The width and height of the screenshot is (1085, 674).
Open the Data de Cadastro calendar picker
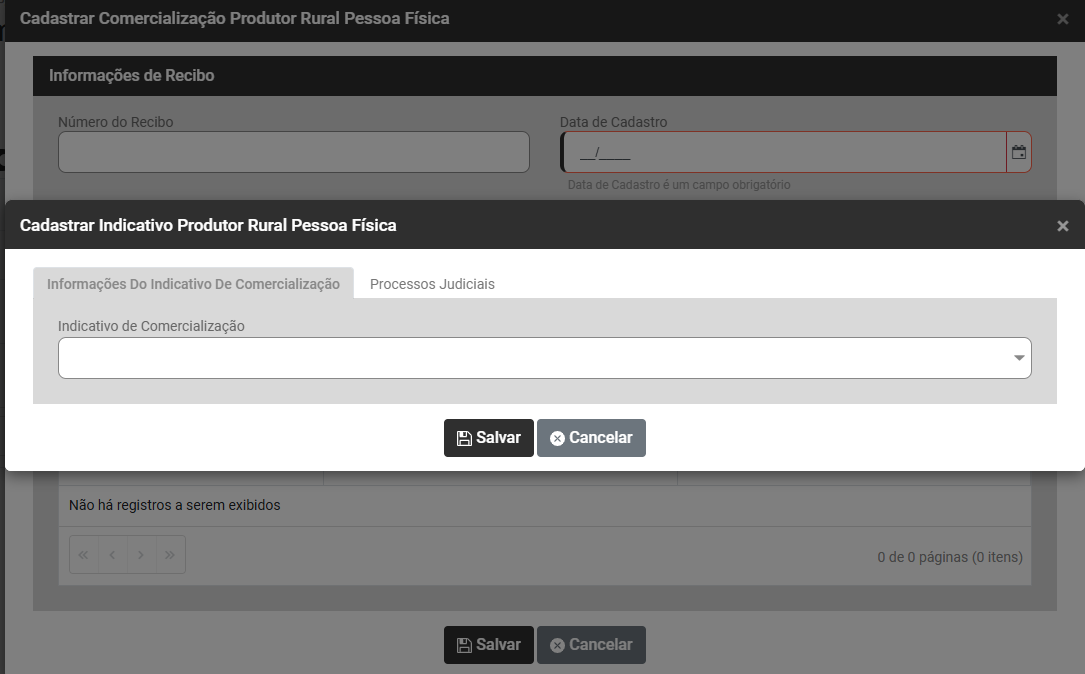pyautogui.click(x=1018, y=153)
